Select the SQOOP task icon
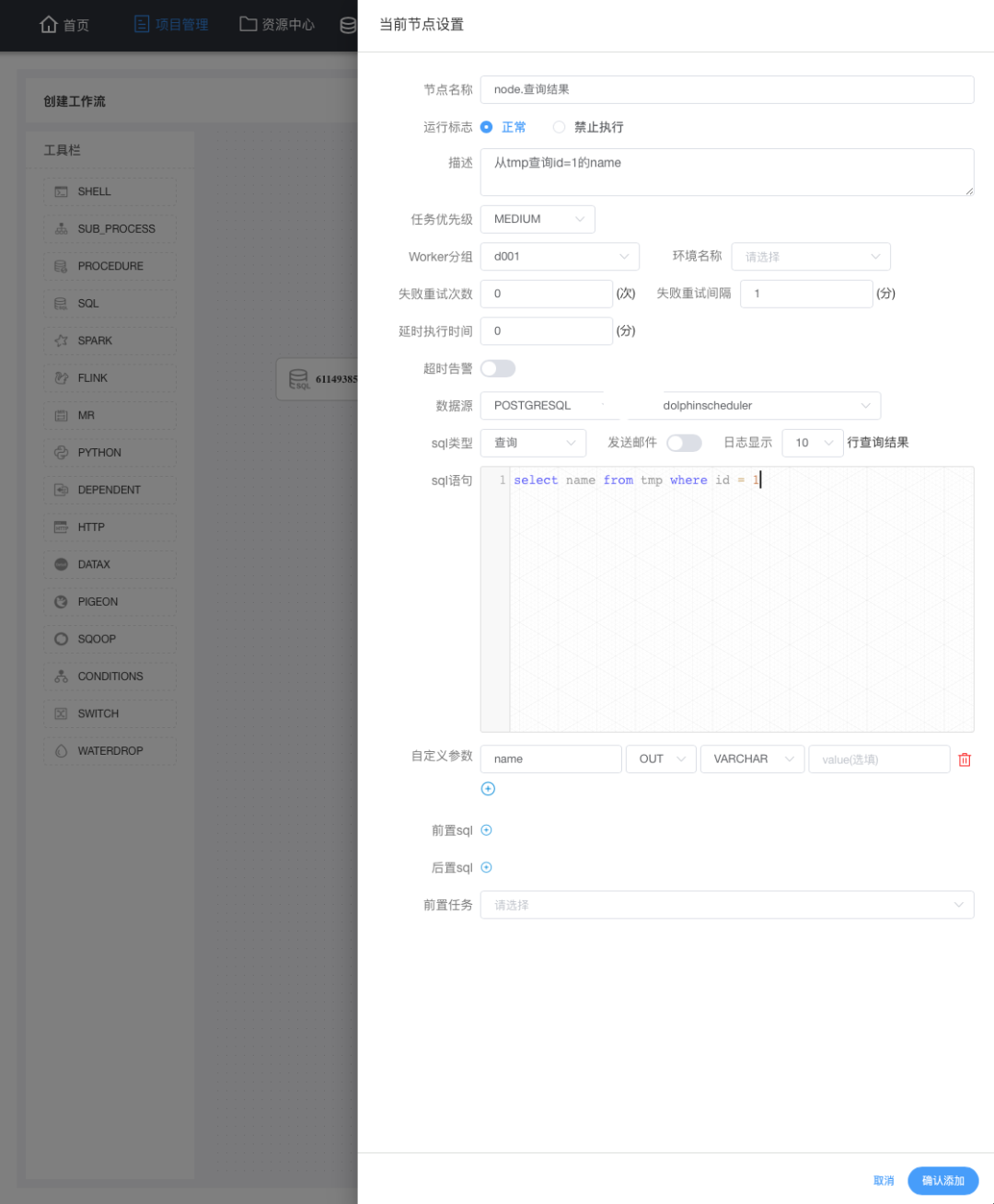The width and height of the screenshot is (994, 1204). pos(61,639)
